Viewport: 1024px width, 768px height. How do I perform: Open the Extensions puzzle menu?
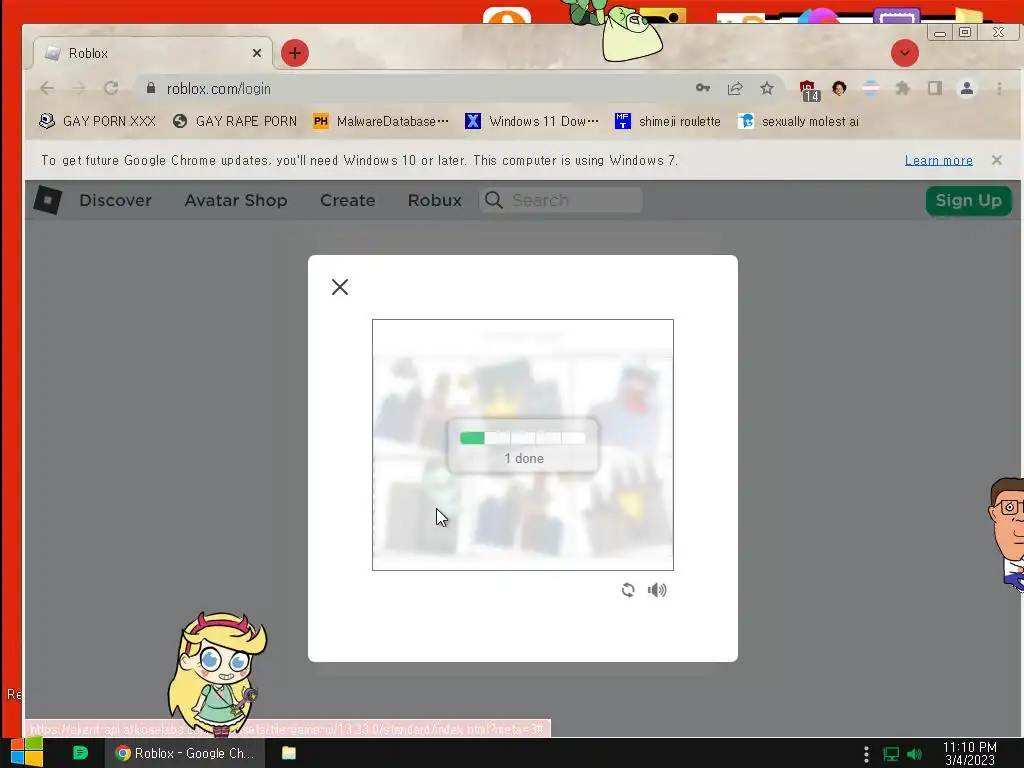pos(903,88)
